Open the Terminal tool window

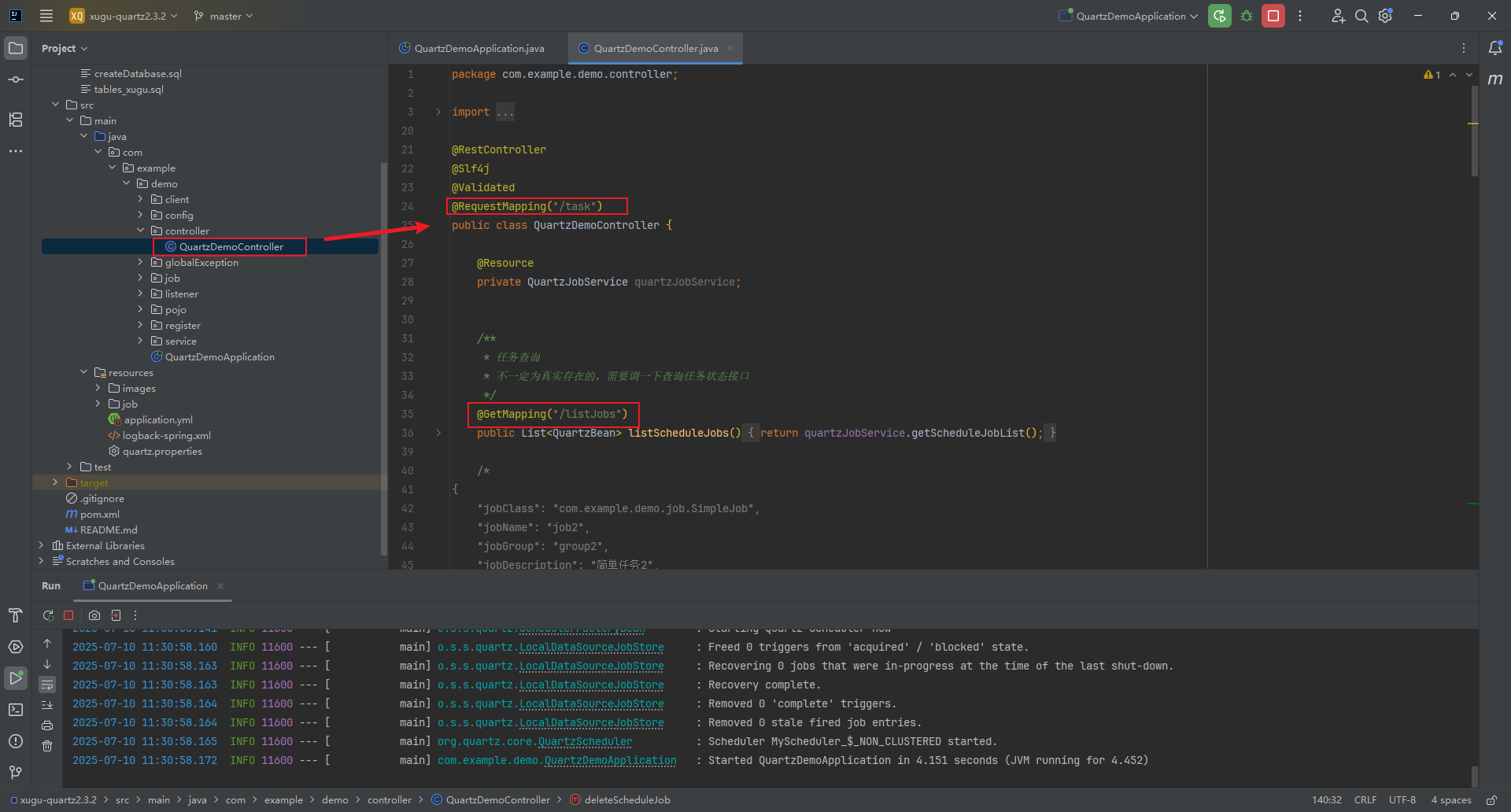pyautogui.click(x=16, y=710)
